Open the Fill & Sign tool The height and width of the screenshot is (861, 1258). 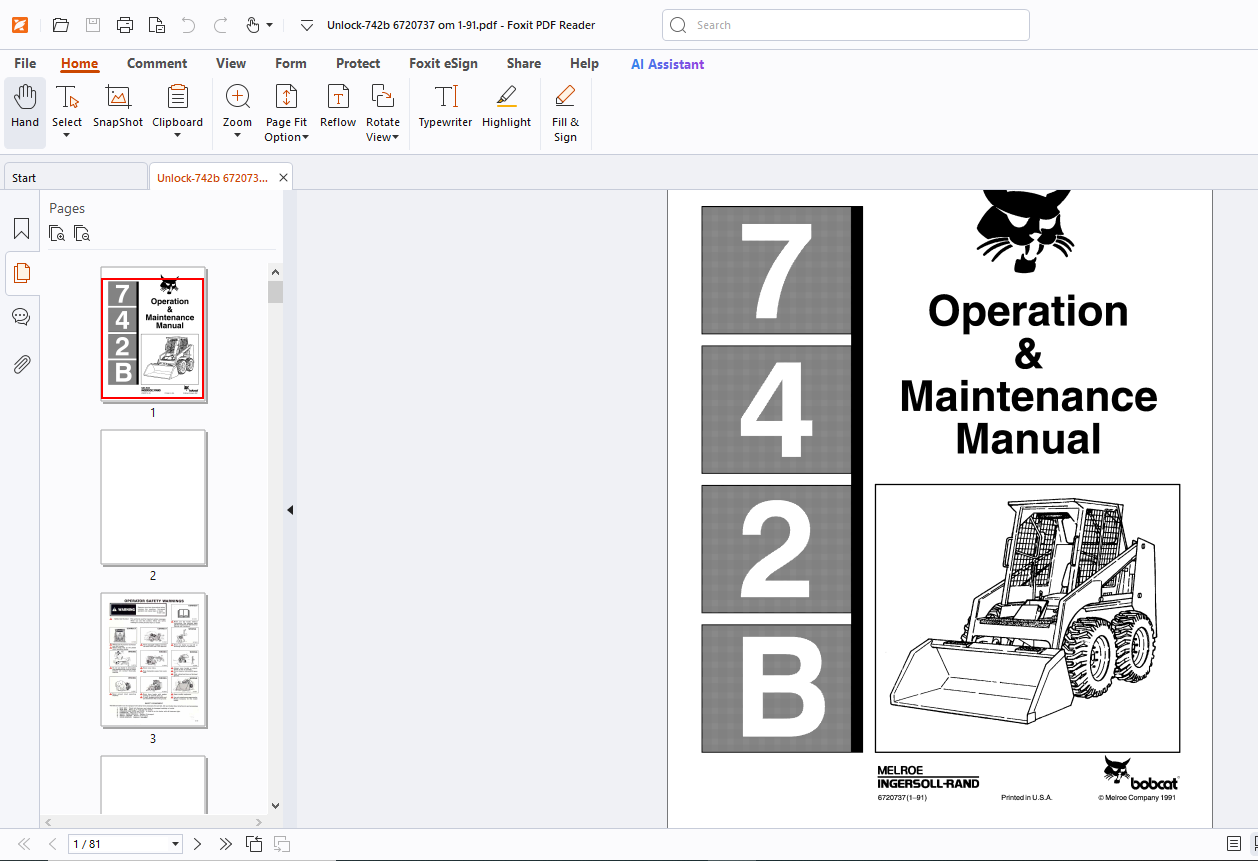[565, 113]
